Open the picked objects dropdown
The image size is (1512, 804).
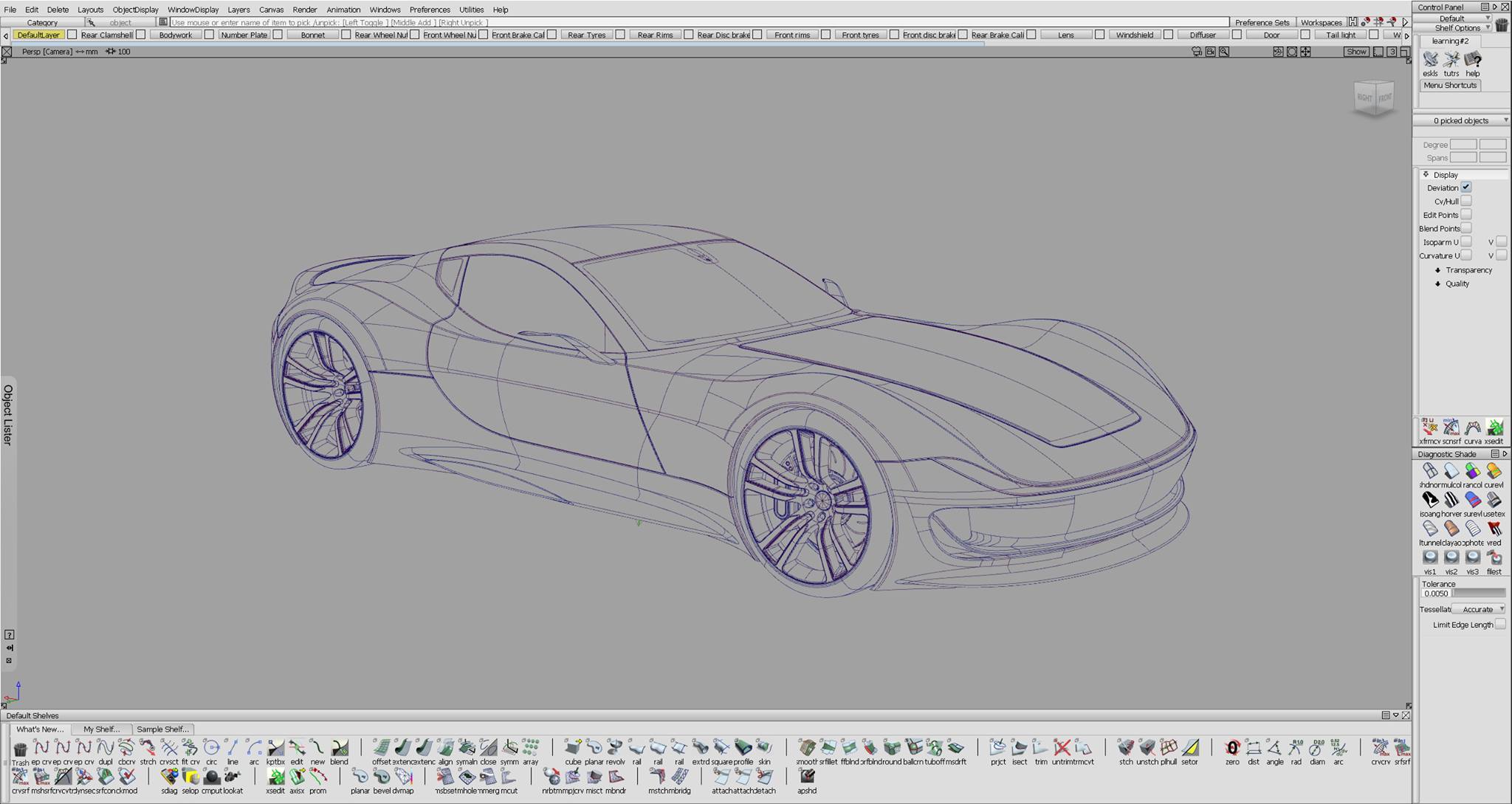[x=1462, y=120]
